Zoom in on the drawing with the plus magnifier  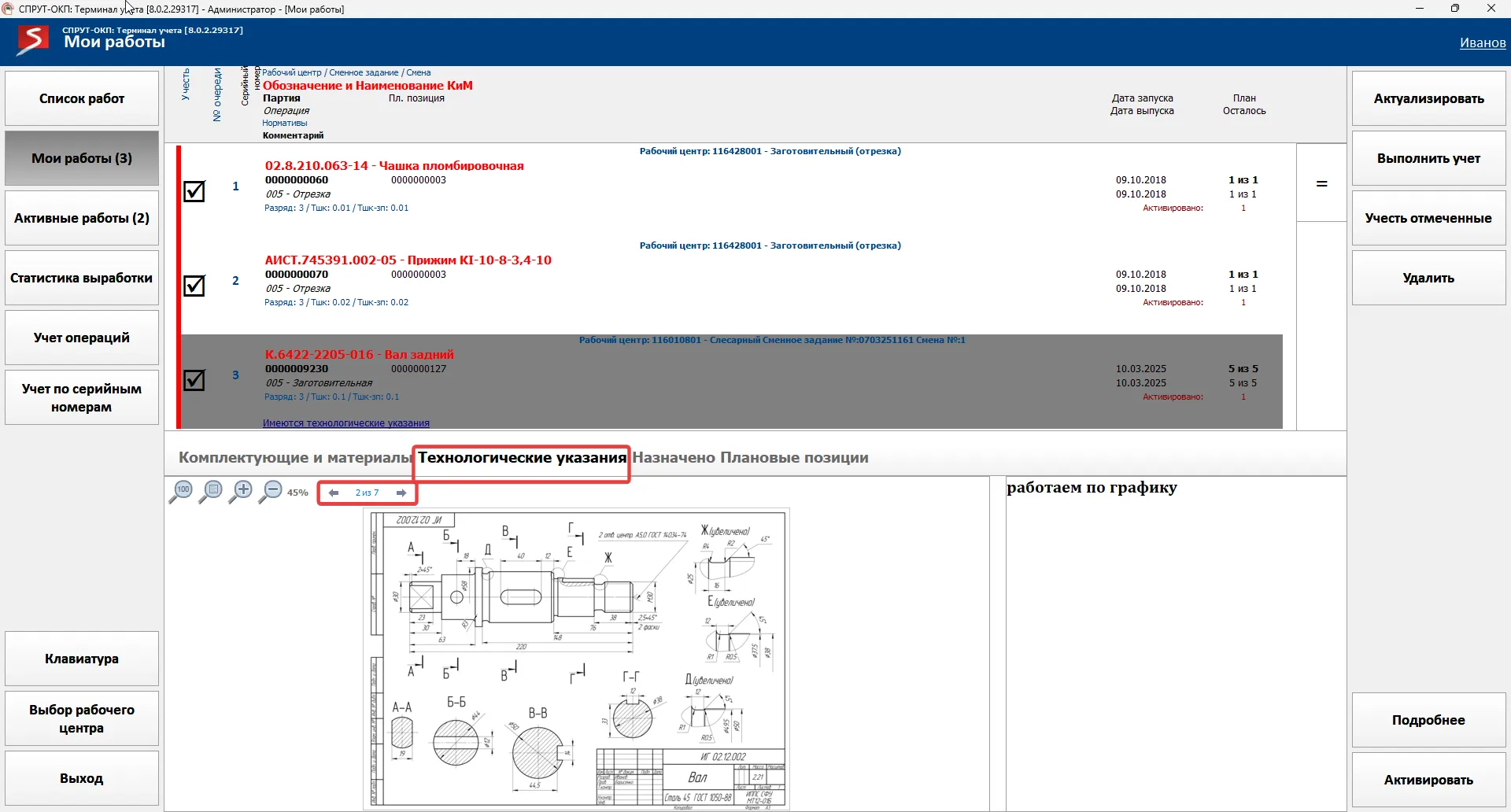(x=242, y=492)
